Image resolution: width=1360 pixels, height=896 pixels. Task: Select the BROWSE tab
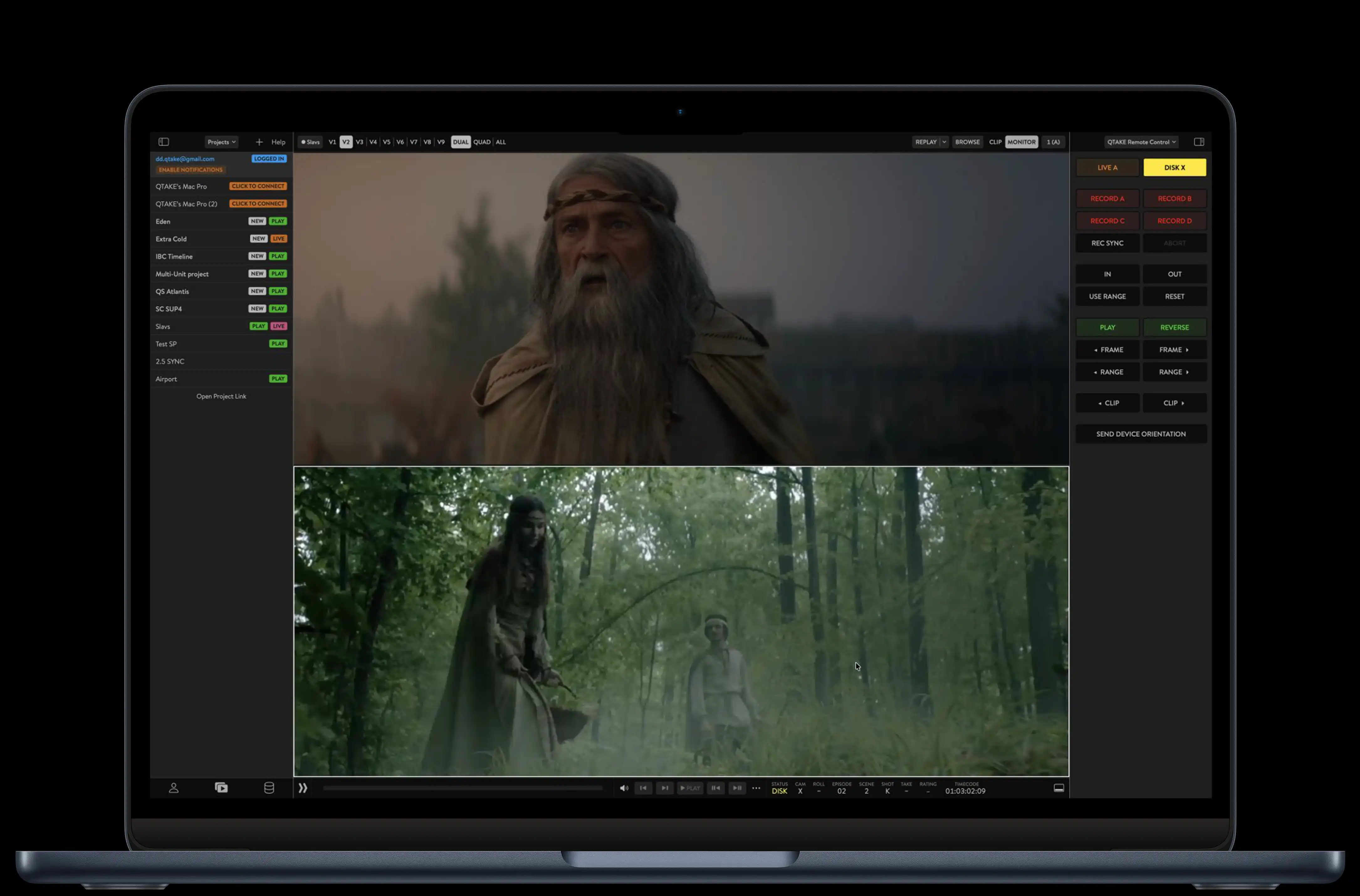[967, 142]
